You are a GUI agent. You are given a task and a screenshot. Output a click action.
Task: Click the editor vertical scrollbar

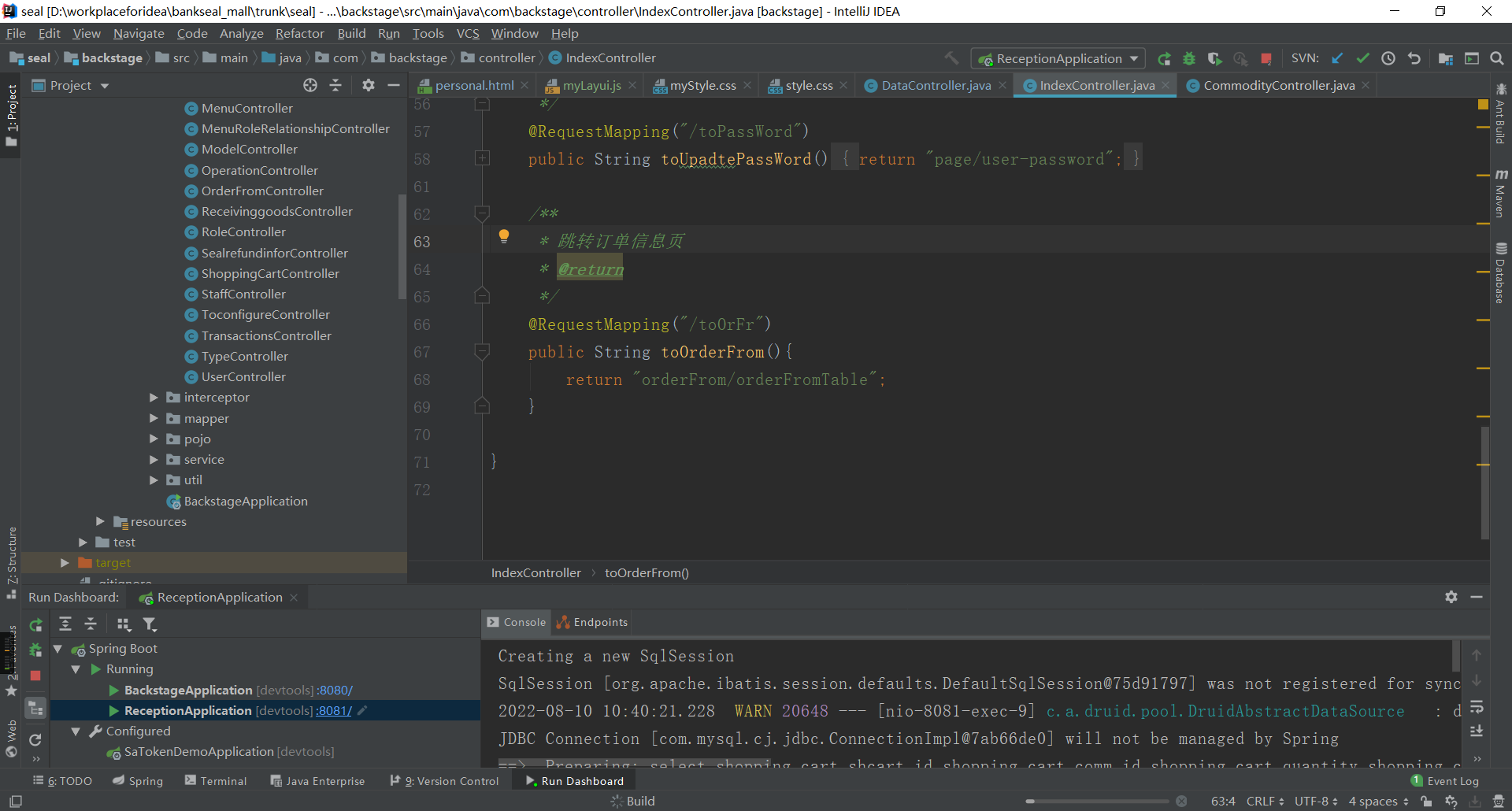[x=1484, y=482]
